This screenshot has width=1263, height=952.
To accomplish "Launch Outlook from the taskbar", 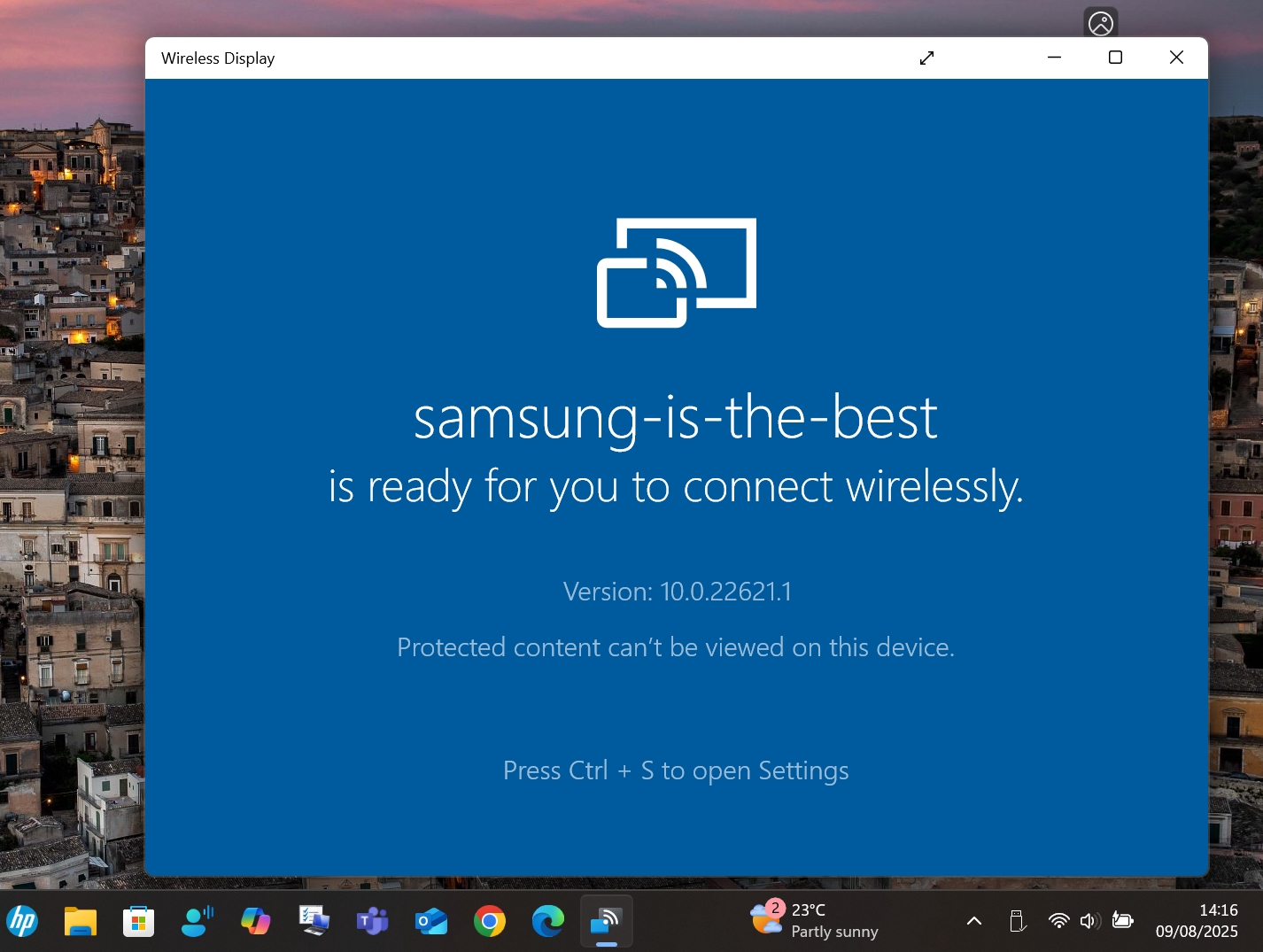I will 430,921.
